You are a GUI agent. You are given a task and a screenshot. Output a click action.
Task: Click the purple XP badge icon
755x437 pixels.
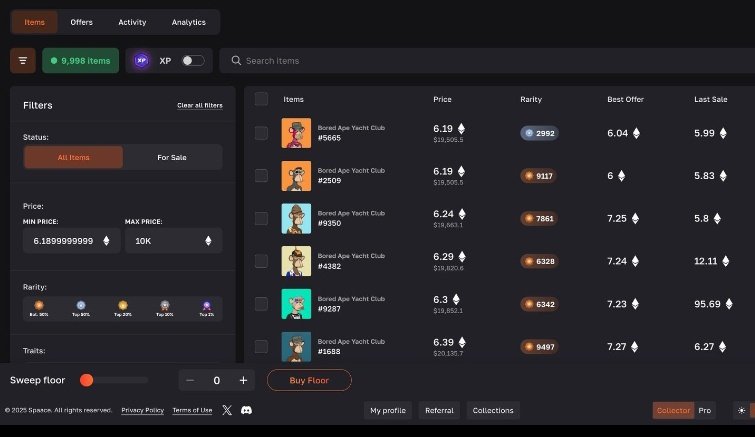[141, 61]
